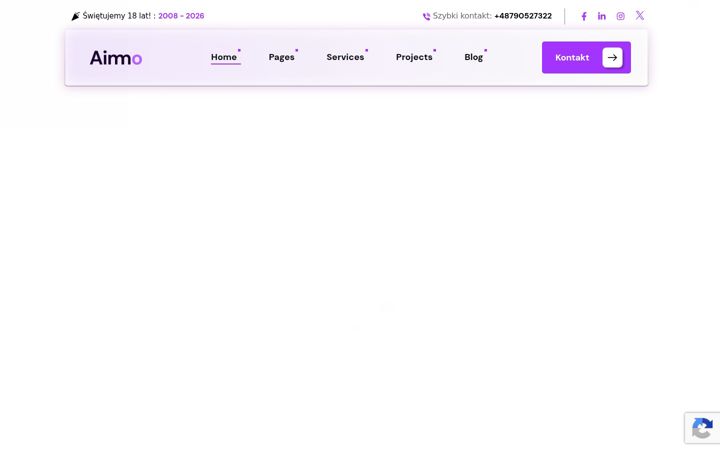720x450 pixels.
Task: Click the Kontakt button
Action: 586,57
